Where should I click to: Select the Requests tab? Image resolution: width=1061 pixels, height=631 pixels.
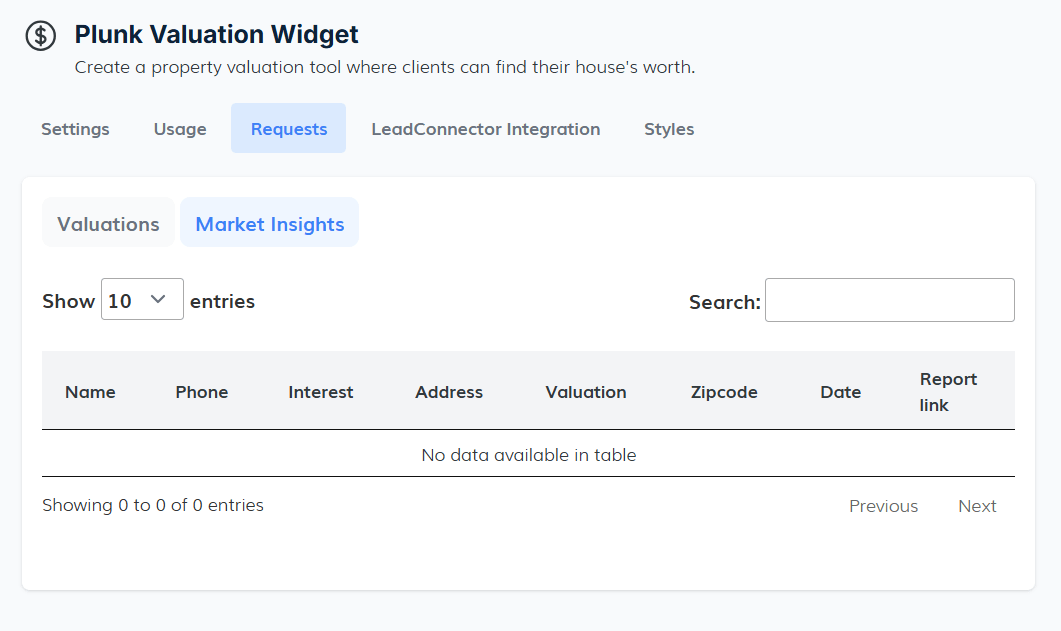[289, 129]
